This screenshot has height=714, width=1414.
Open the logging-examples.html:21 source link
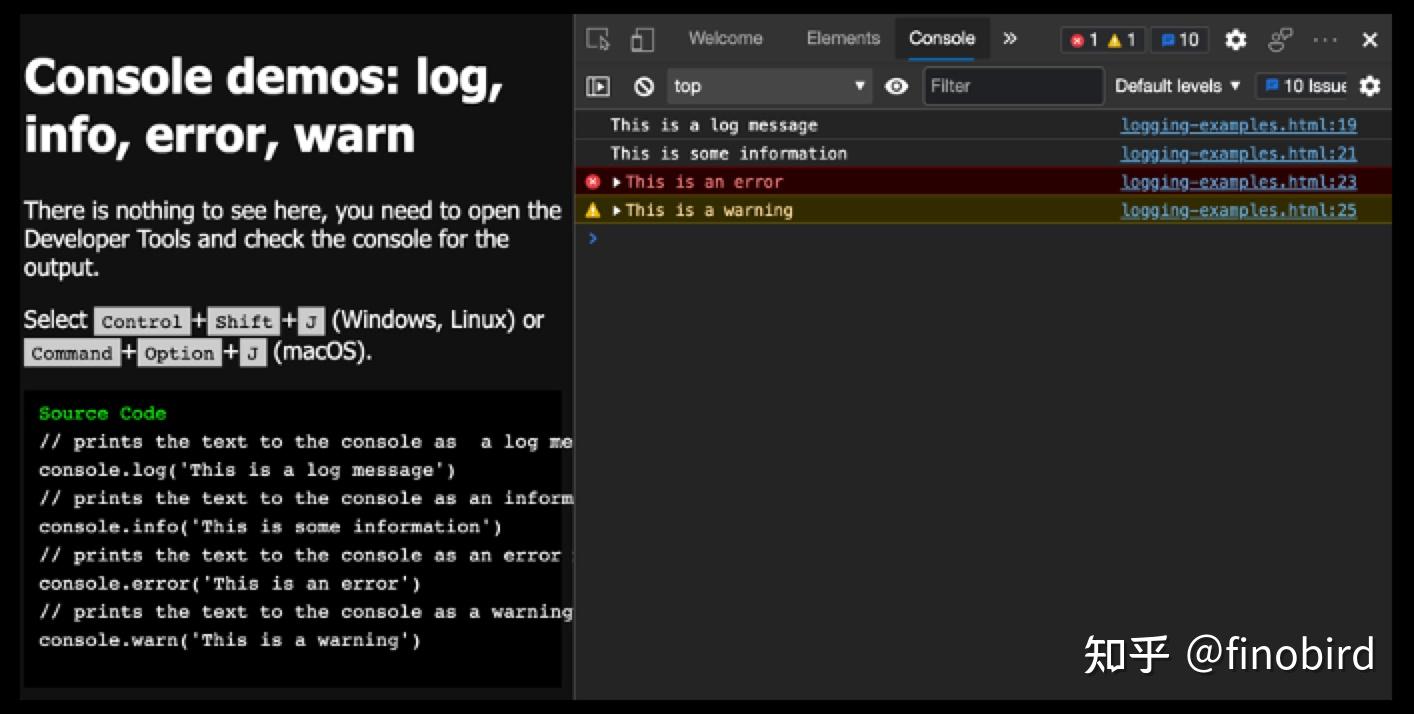point(1238,153)
